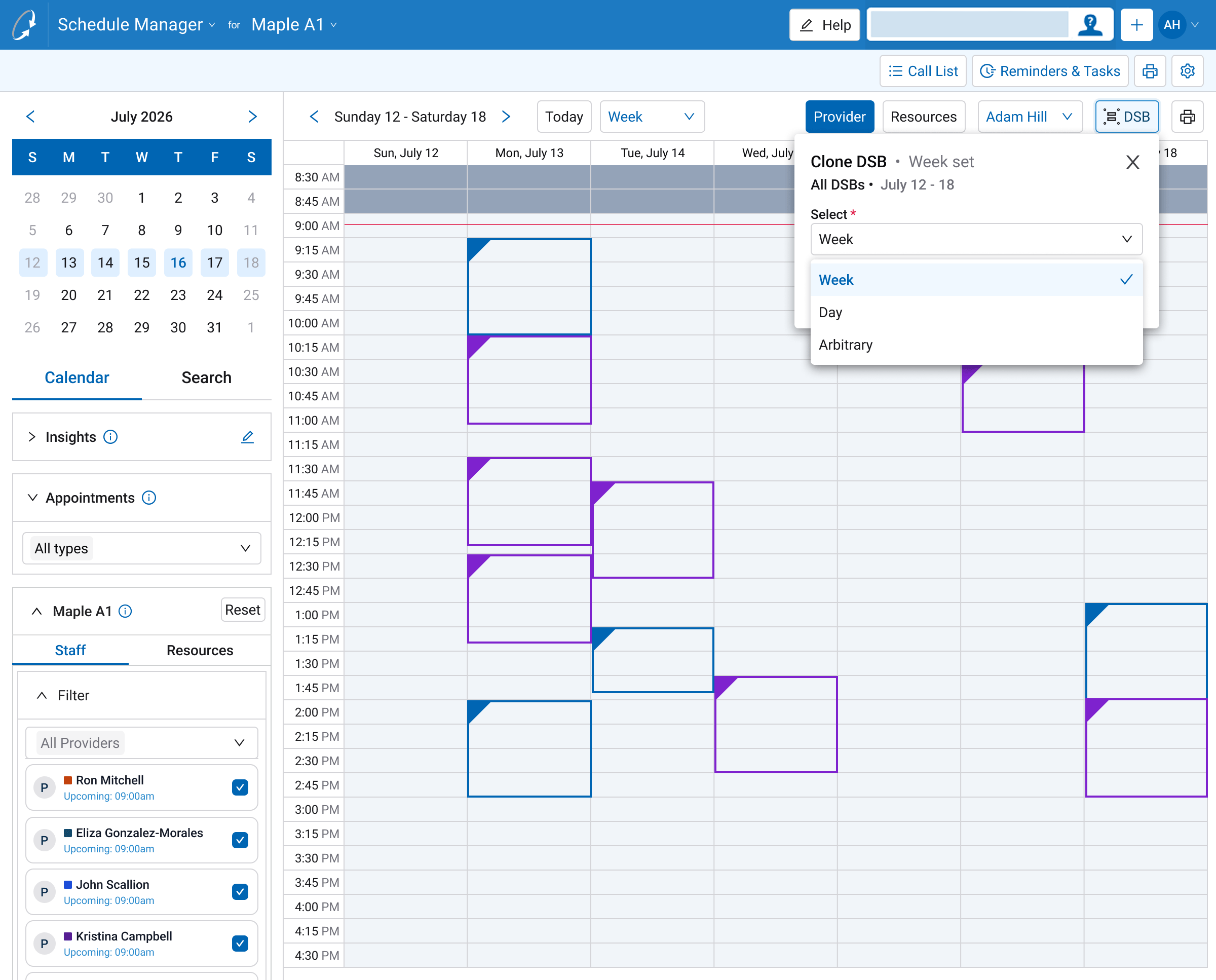This screenshot has width=1216, height=980.
Task: Click John Scallion's P provider badge
Action: pyautogui.click(x=45, y=892)
